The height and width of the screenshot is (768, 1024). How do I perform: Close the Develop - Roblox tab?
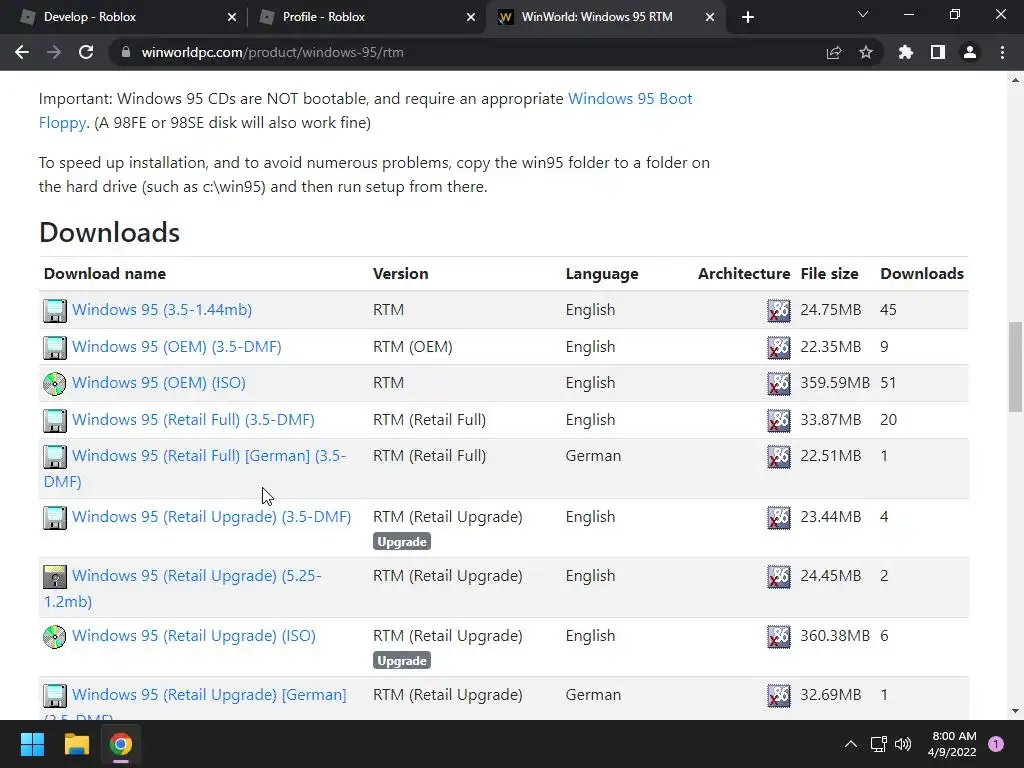(232, 17)
